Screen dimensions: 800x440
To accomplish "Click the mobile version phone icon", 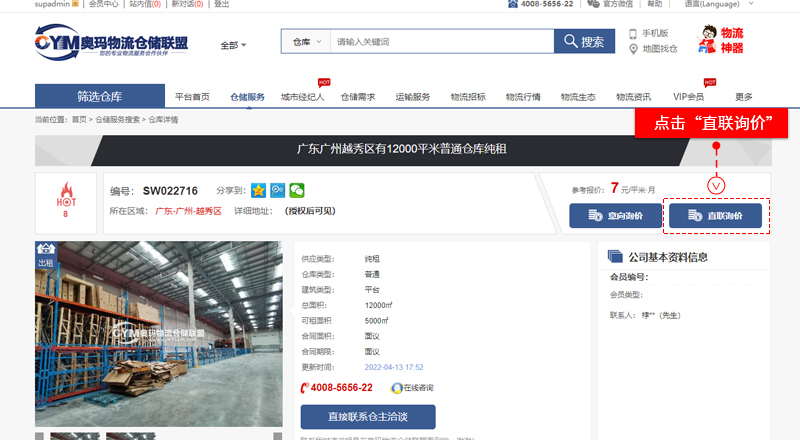I will tap(633, 33).
